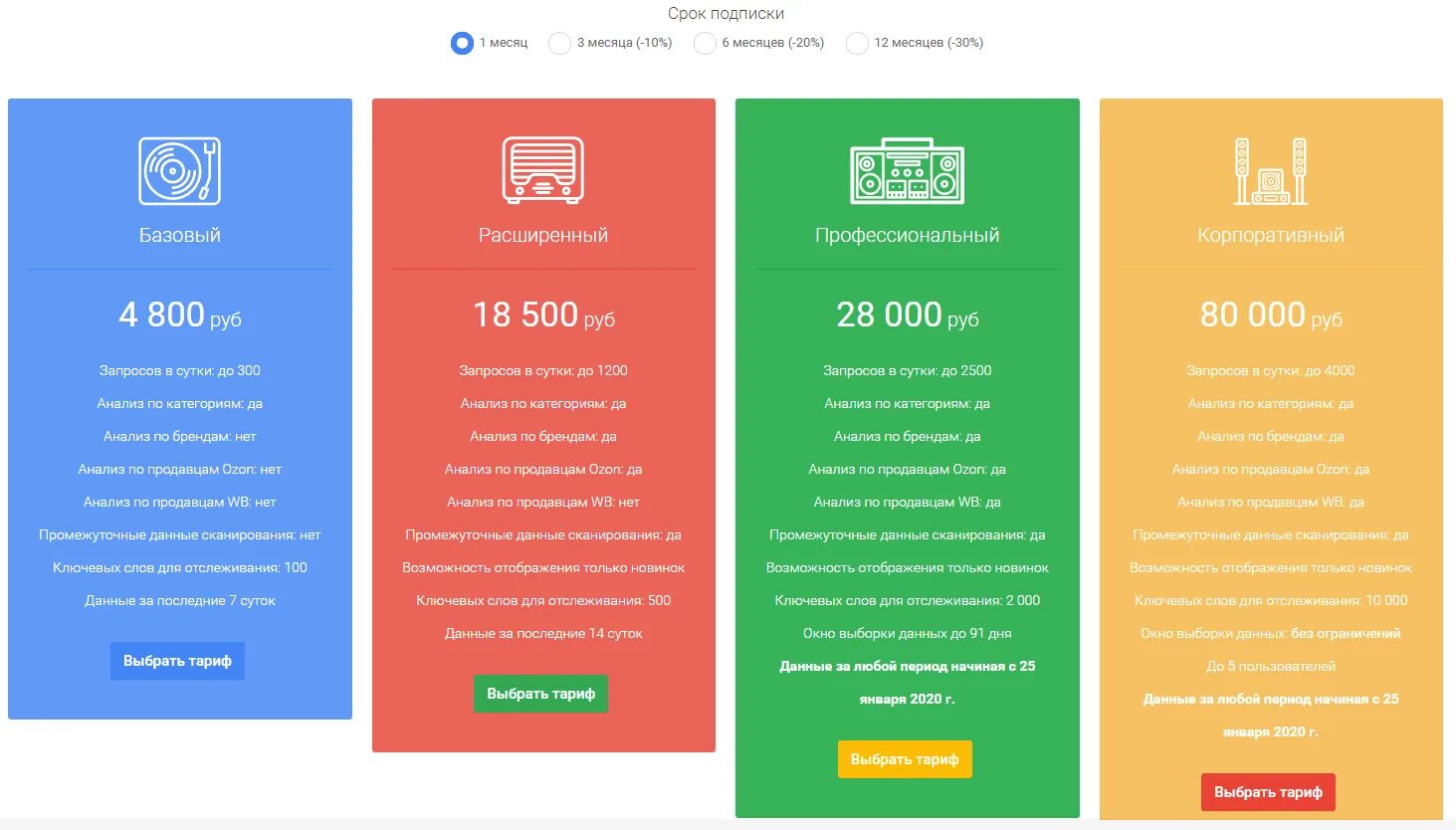
Task: Click 'До 5 пользователей' line
Action: pyautogui.click(x=1271, y=666)
